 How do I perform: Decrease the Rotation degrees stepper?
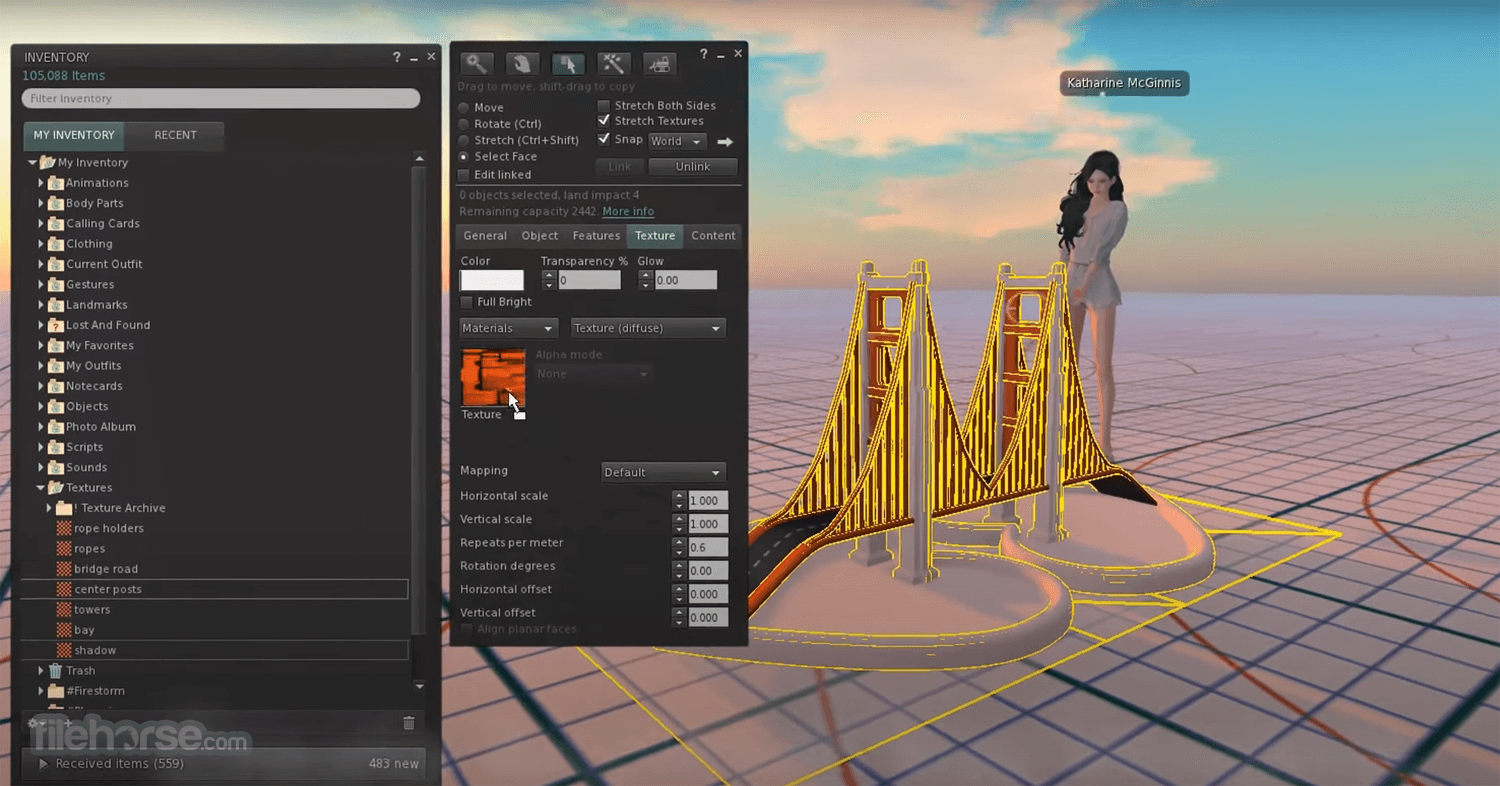[x=680, y=576]
